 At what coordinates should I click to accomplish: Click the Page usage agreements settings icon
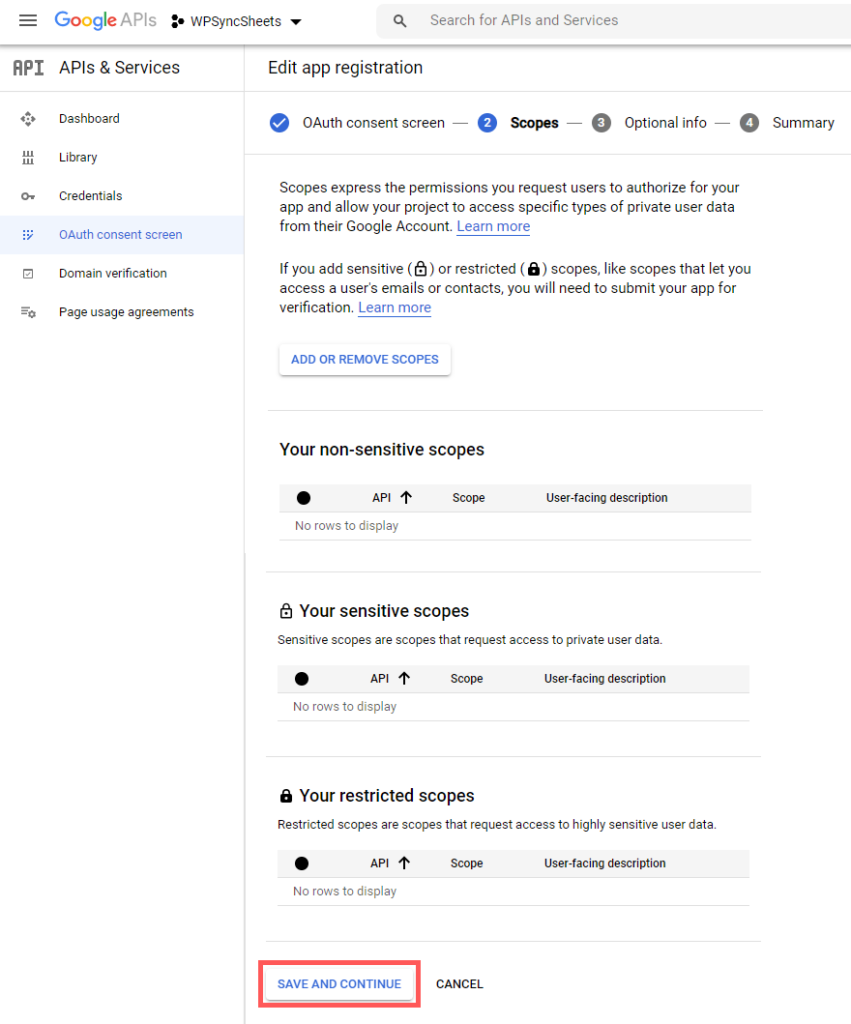27,312
